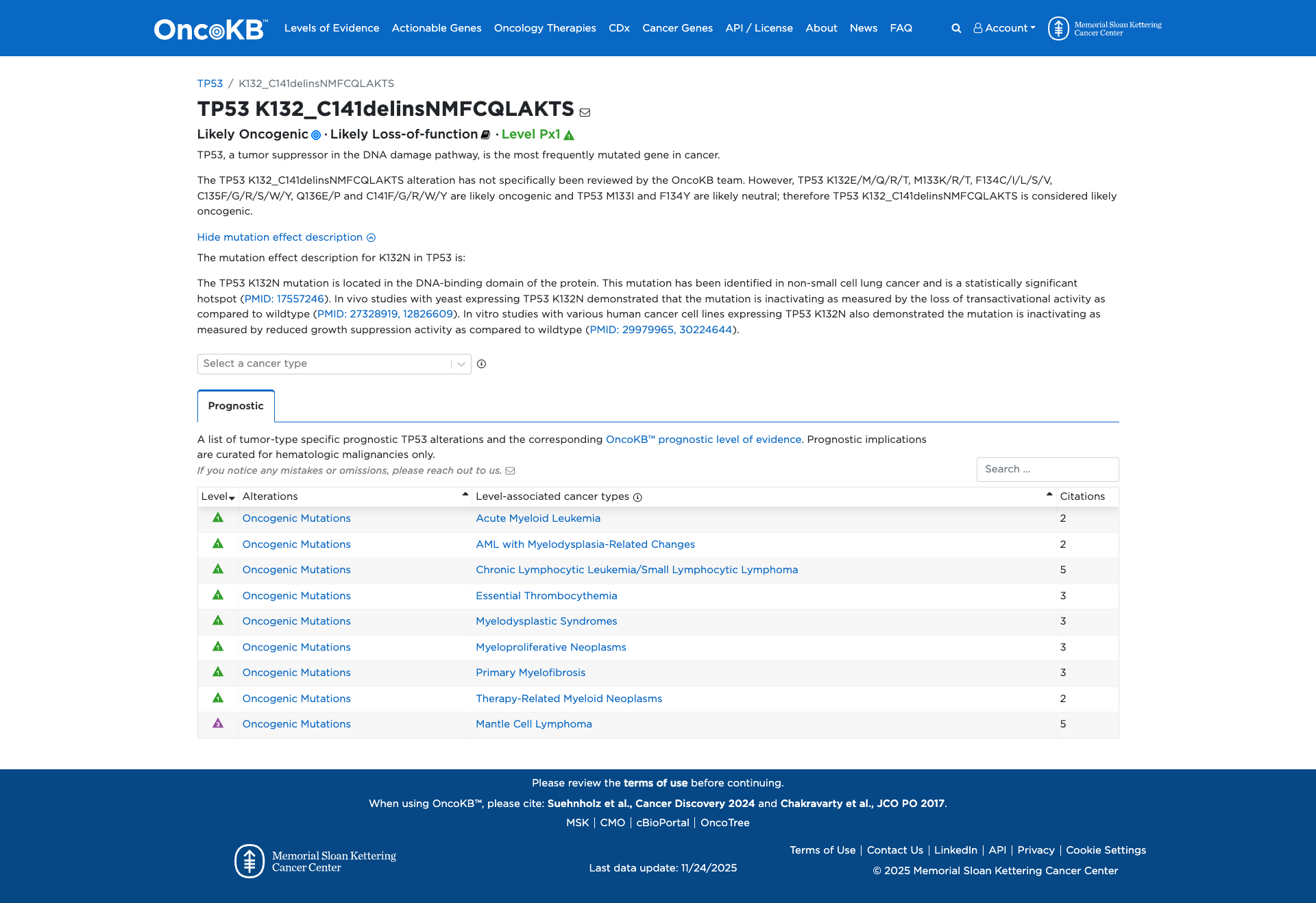Click the OncoKB logo

click(x=210, y=29)
